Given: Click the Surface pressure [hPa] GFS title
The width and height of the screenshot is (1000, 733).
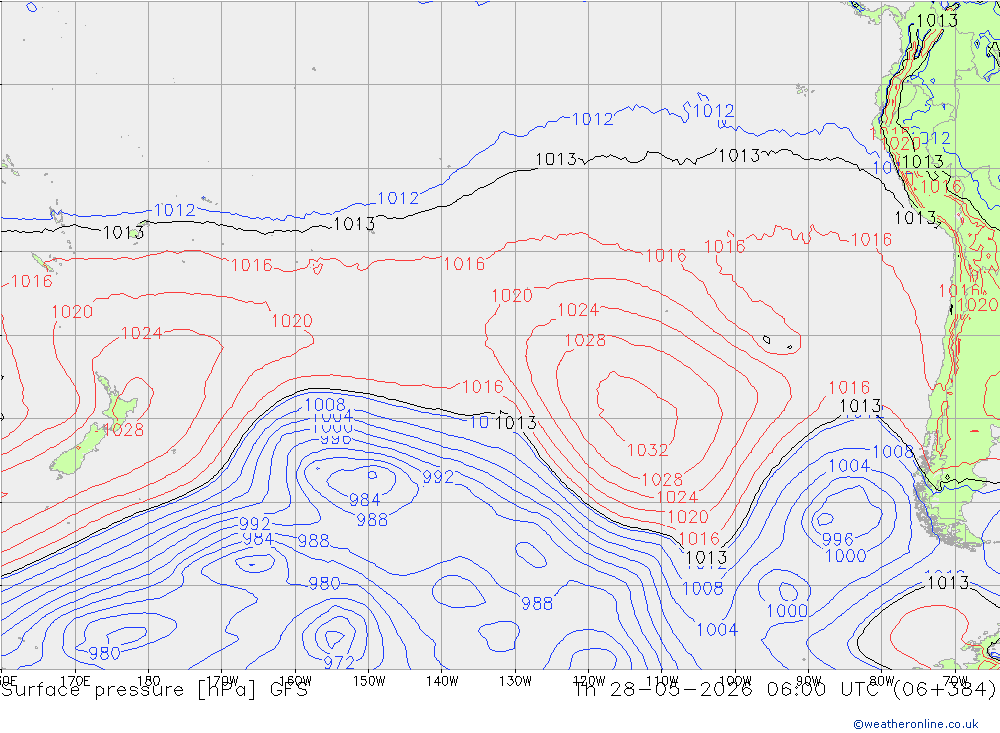Looking at the screenshot, I should pos(154,690).
